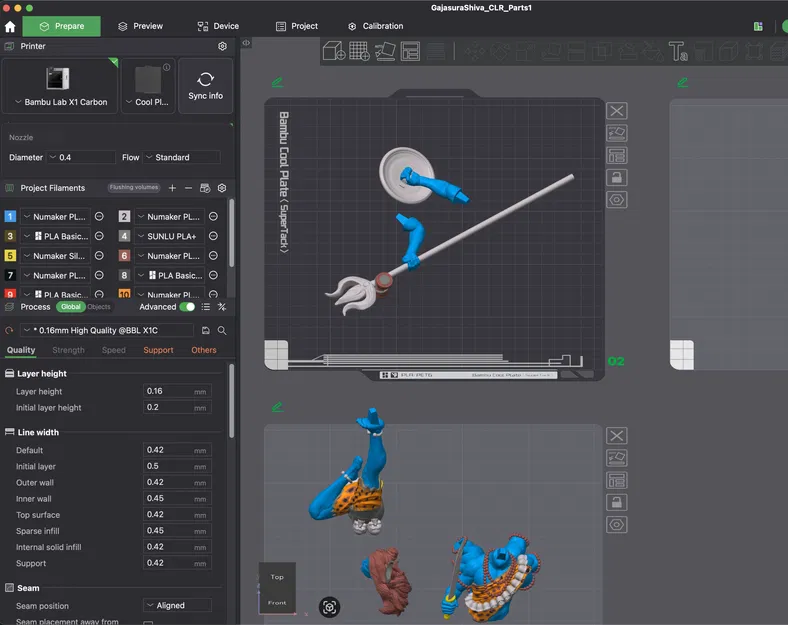Open filament 5 Numaker Sil dropdown
Viewport: 788px width, 625px height.
(56, 256)
